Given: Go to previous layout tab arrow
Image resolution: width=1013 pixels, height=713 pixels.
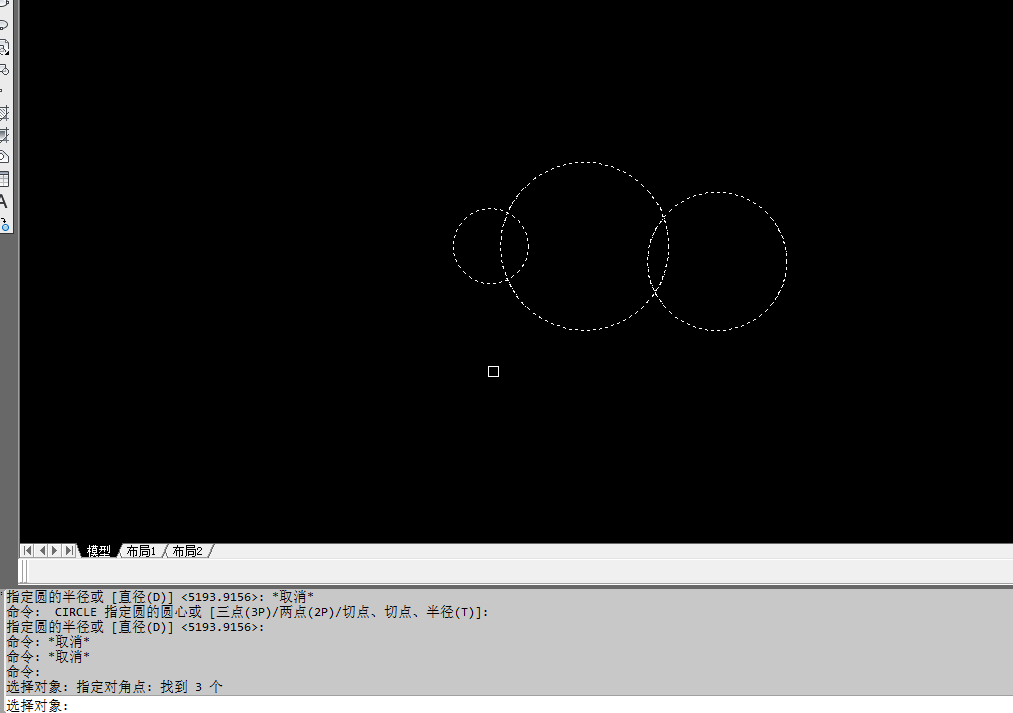Looking at the screenshot, I should 42,550.
